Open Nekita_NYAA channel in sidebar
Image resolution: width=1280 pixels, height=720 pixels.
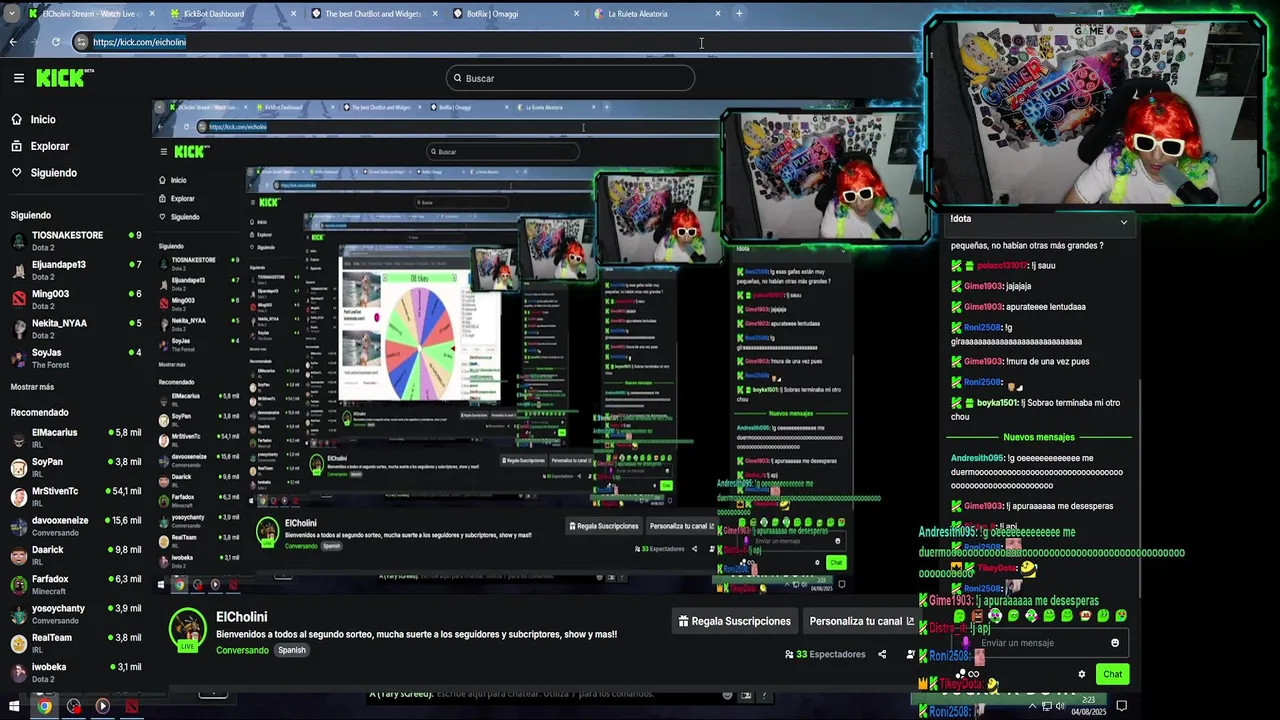pyautogui.click(x=76, y=328)
